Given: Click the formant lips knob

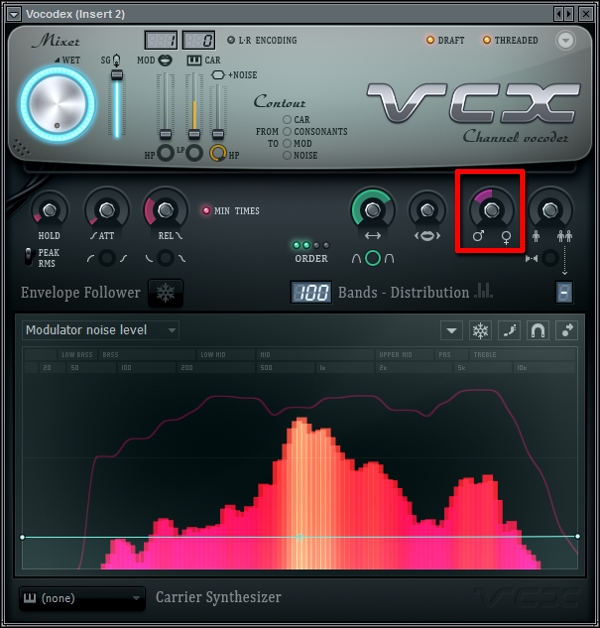Looking at the screenshot, I should tap(427, 210).
